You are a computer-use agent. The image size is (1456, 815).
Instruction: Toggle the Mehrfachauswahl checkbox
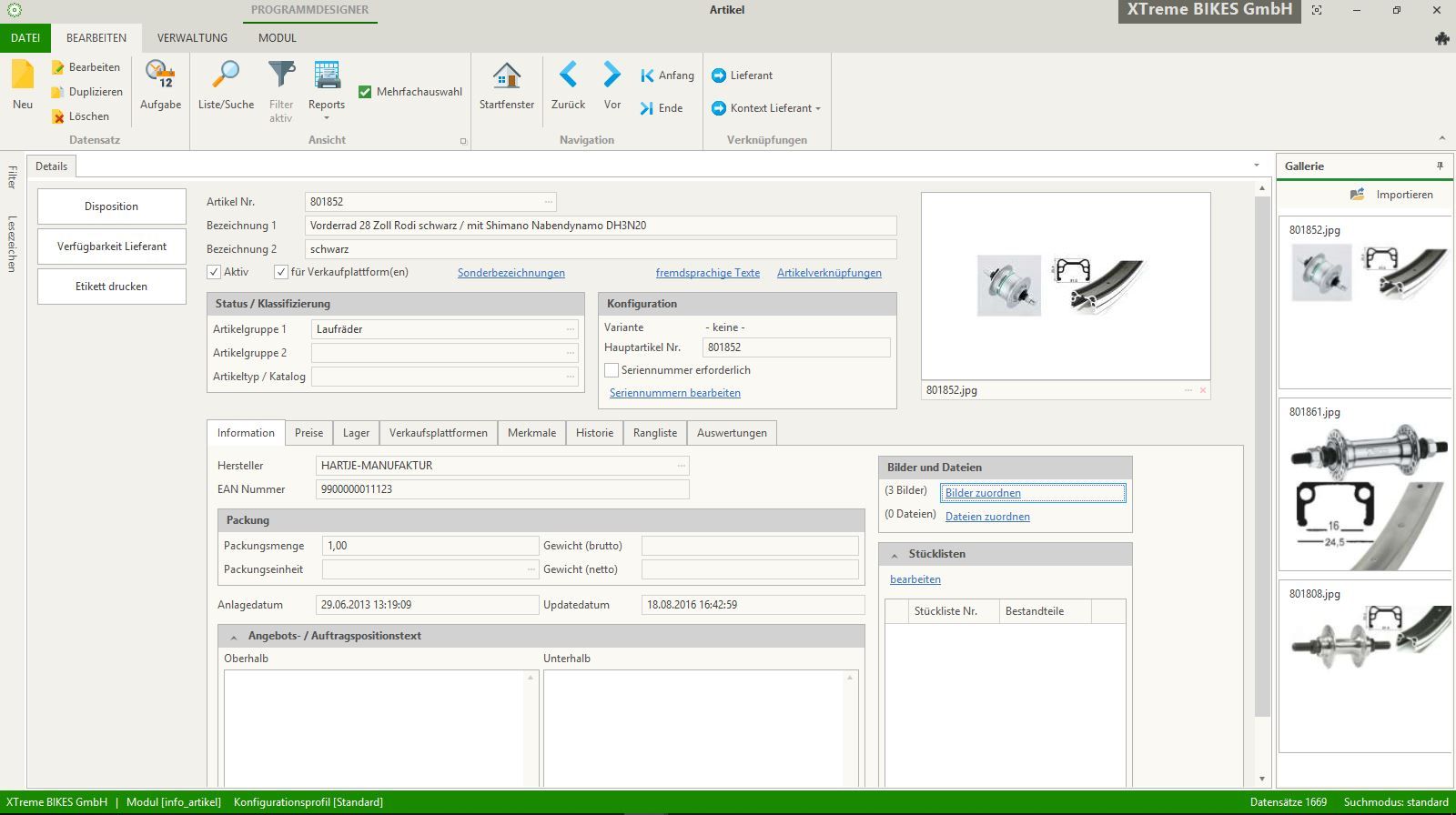click(365, 92)
